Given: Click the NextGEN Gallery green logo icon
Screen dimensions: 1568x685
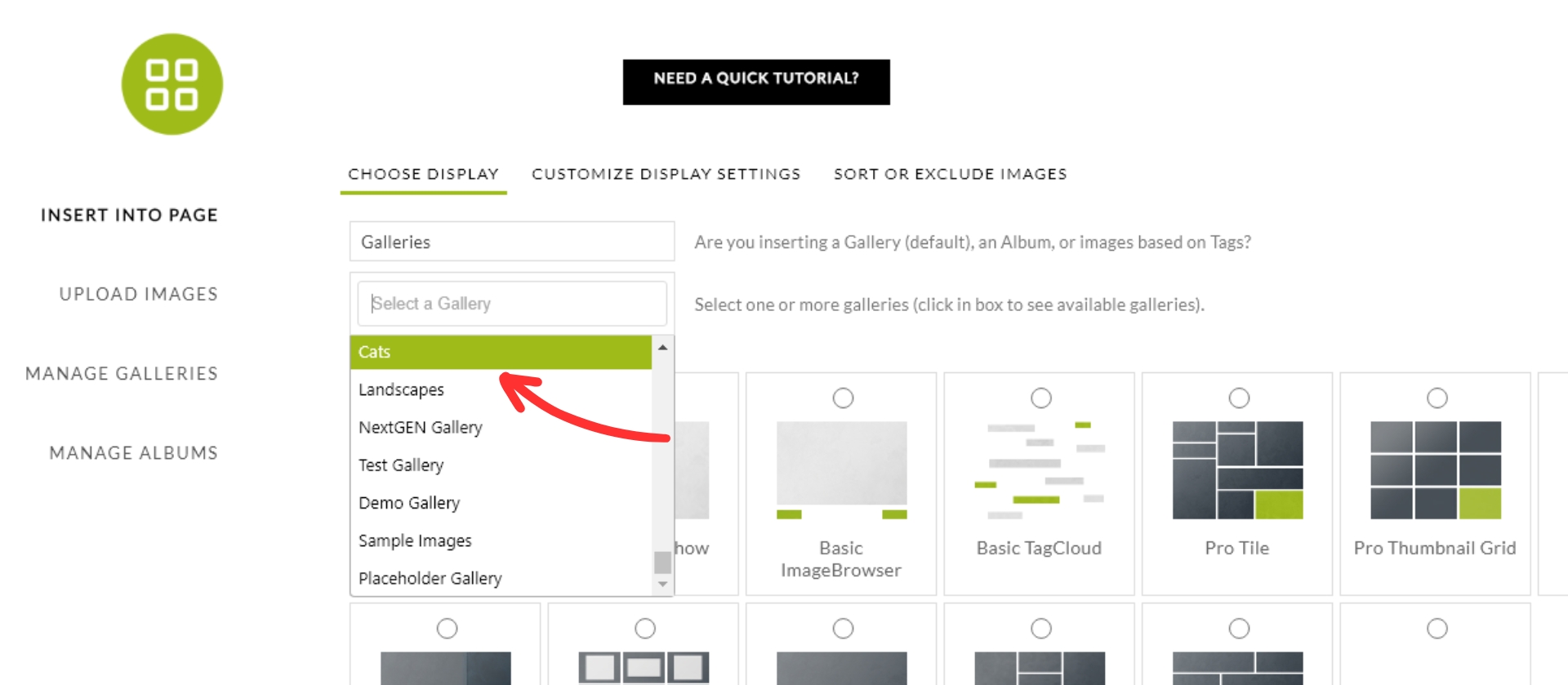Looking at the screenshot, I should 172,86.
